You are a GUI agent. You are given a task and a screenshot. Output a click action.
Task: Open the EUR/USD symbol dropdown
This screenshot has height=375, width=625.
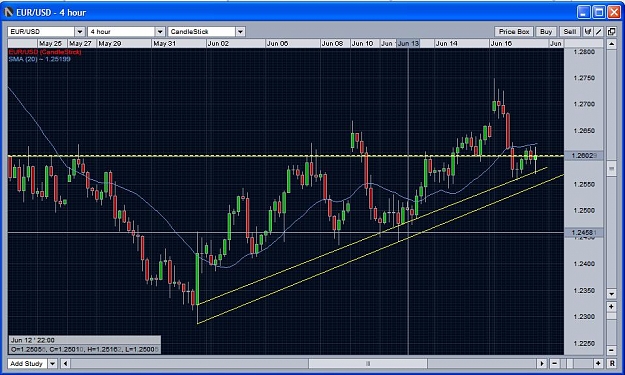[x=80, y=31]
